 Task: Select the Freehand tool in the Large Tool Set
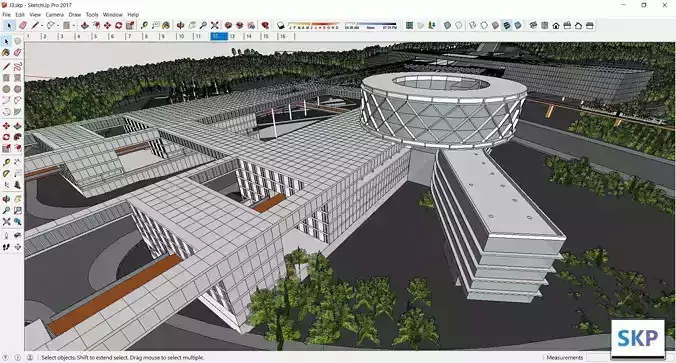pos(17,66)
